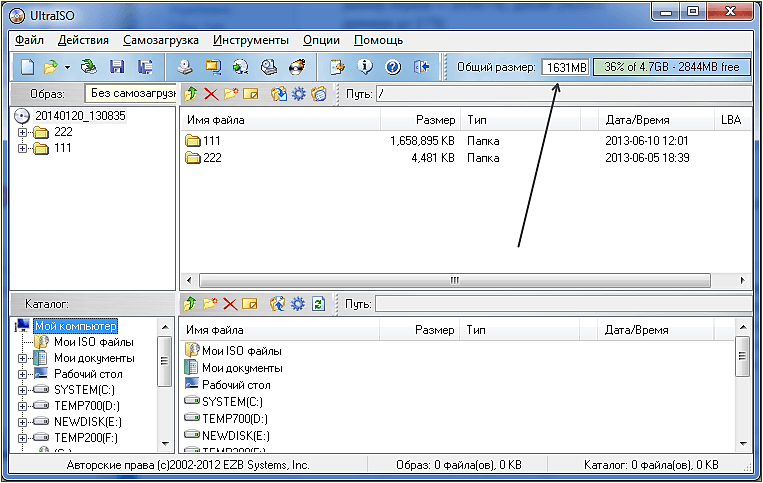Select NEWDISK(E:) in the lower file list
The image size is (763, 483).
pyautogui.click(x=236, y=435)
